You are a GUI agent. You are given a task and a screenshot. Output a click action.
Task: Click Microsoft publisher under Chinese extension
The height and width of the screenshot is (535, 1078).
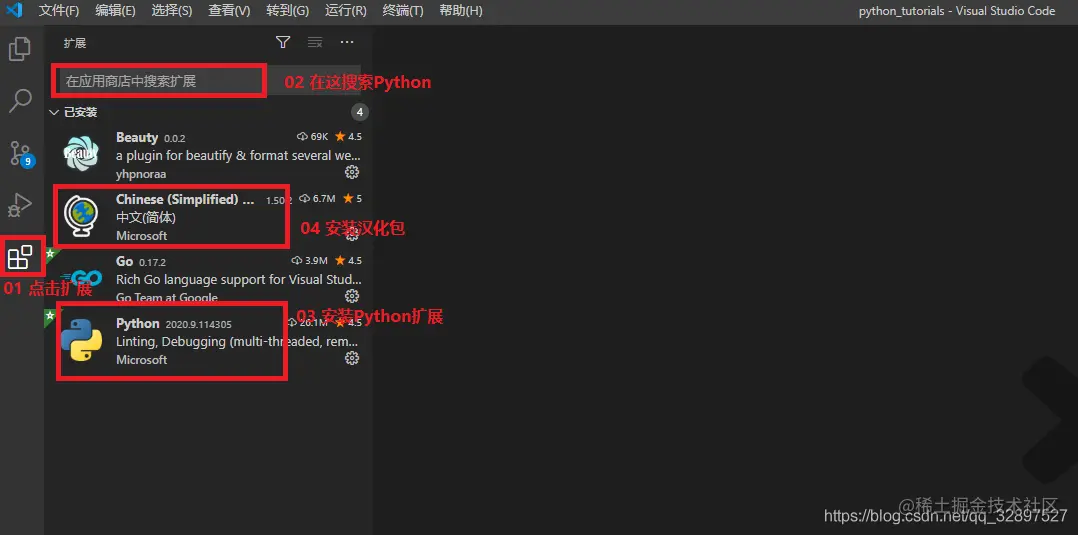(x=142, y=236)
